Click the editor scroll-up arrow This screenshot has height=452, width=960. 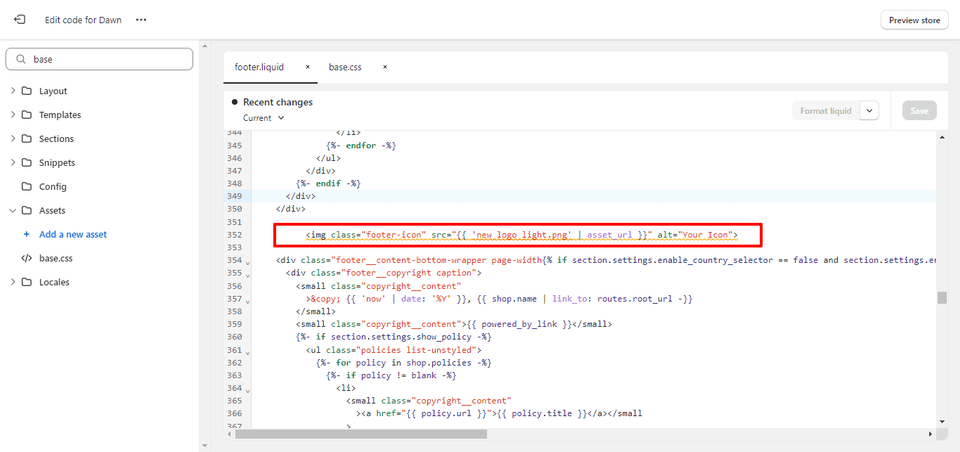(942, 139)
